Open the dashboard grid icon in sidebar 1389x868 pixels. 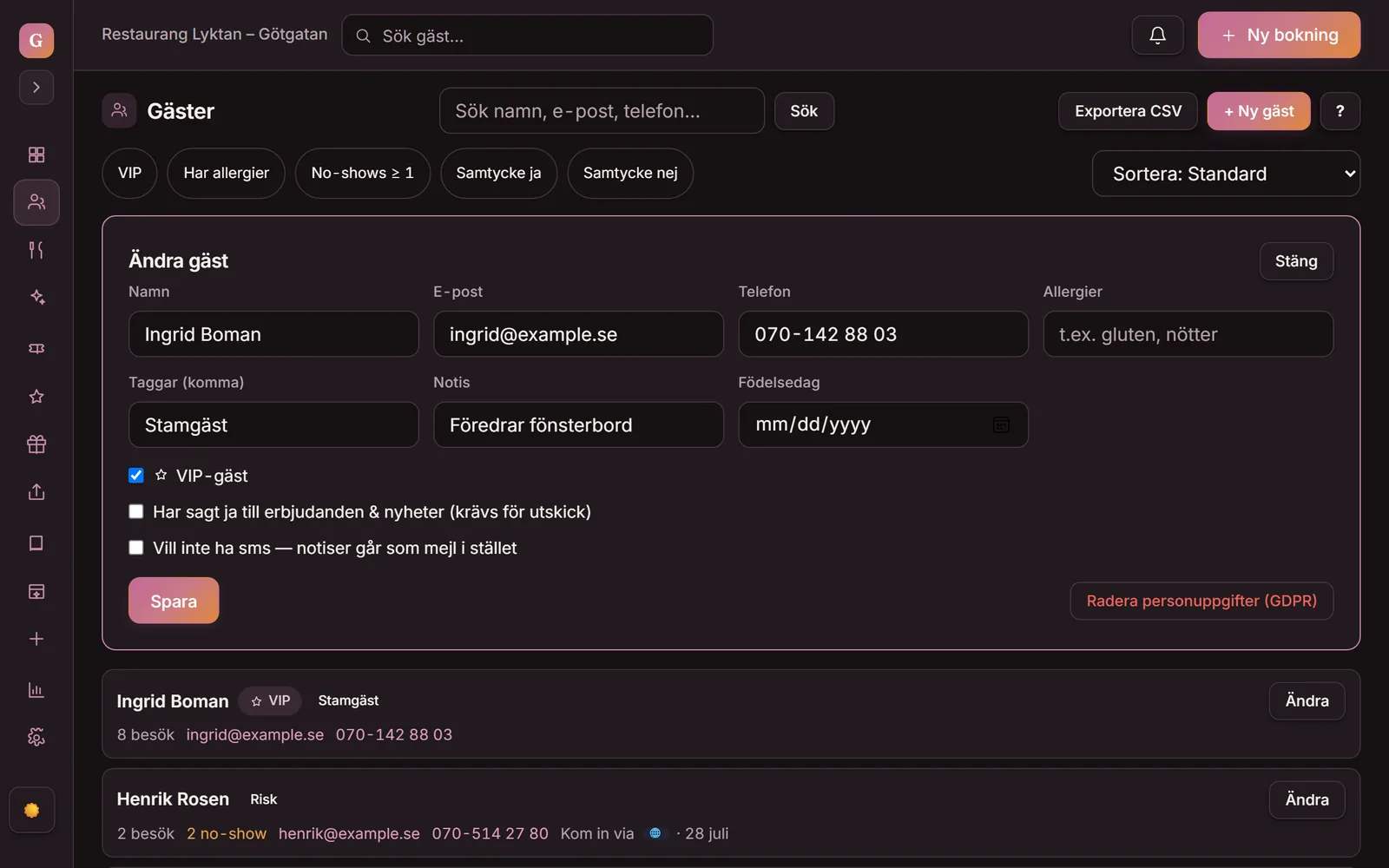tap(36, 155)
